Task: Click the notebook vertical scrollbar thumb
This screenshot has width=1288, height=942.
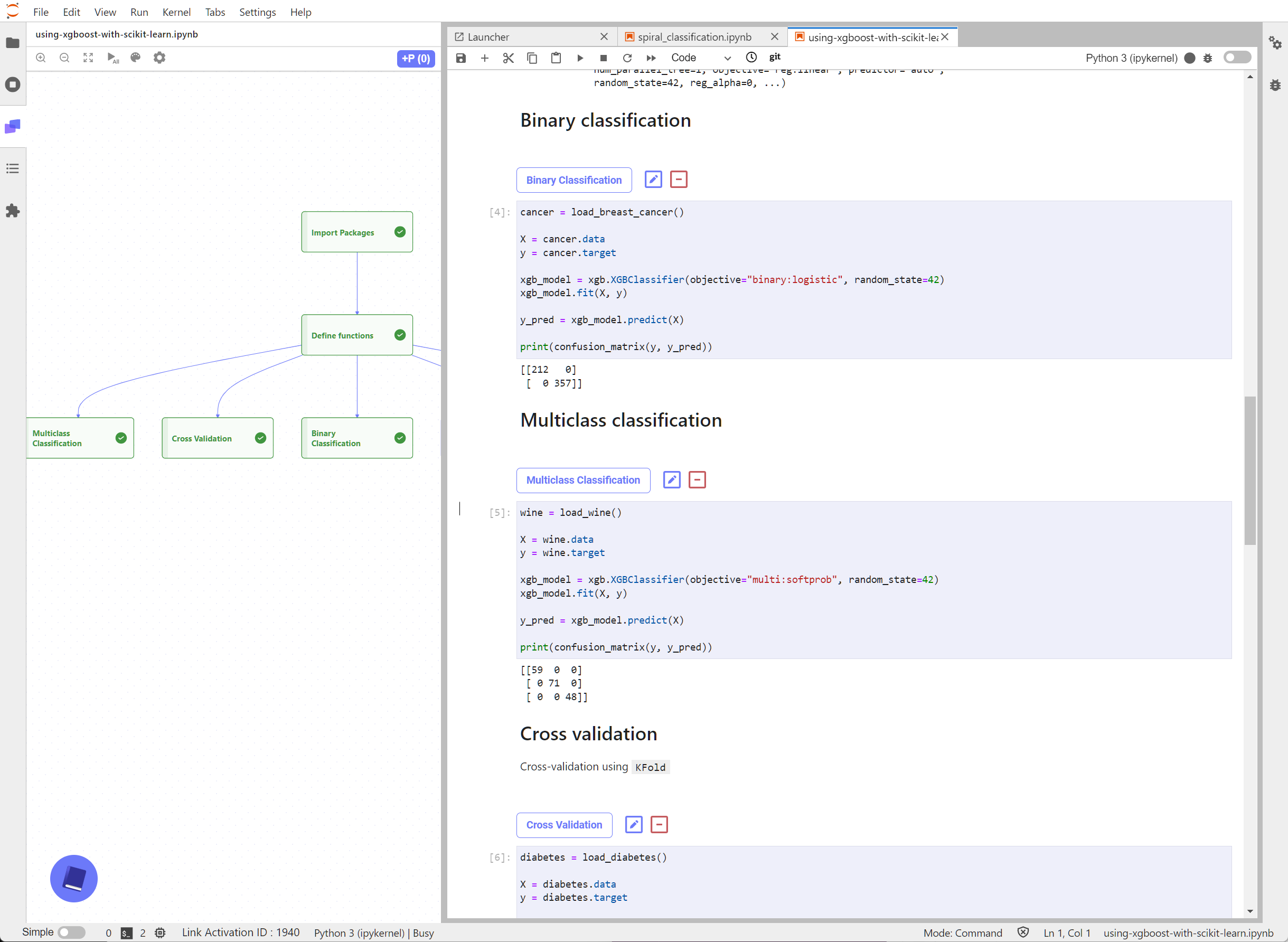Action: tap(1250, 470)
